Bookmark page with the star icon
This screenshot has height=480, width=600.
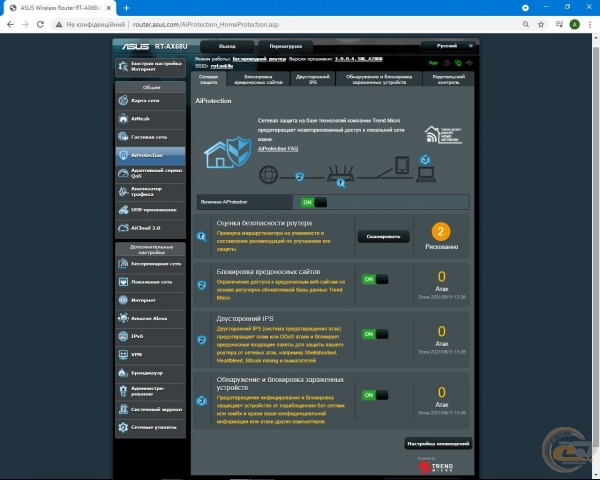pyautogui.click(x=541, y=24)
